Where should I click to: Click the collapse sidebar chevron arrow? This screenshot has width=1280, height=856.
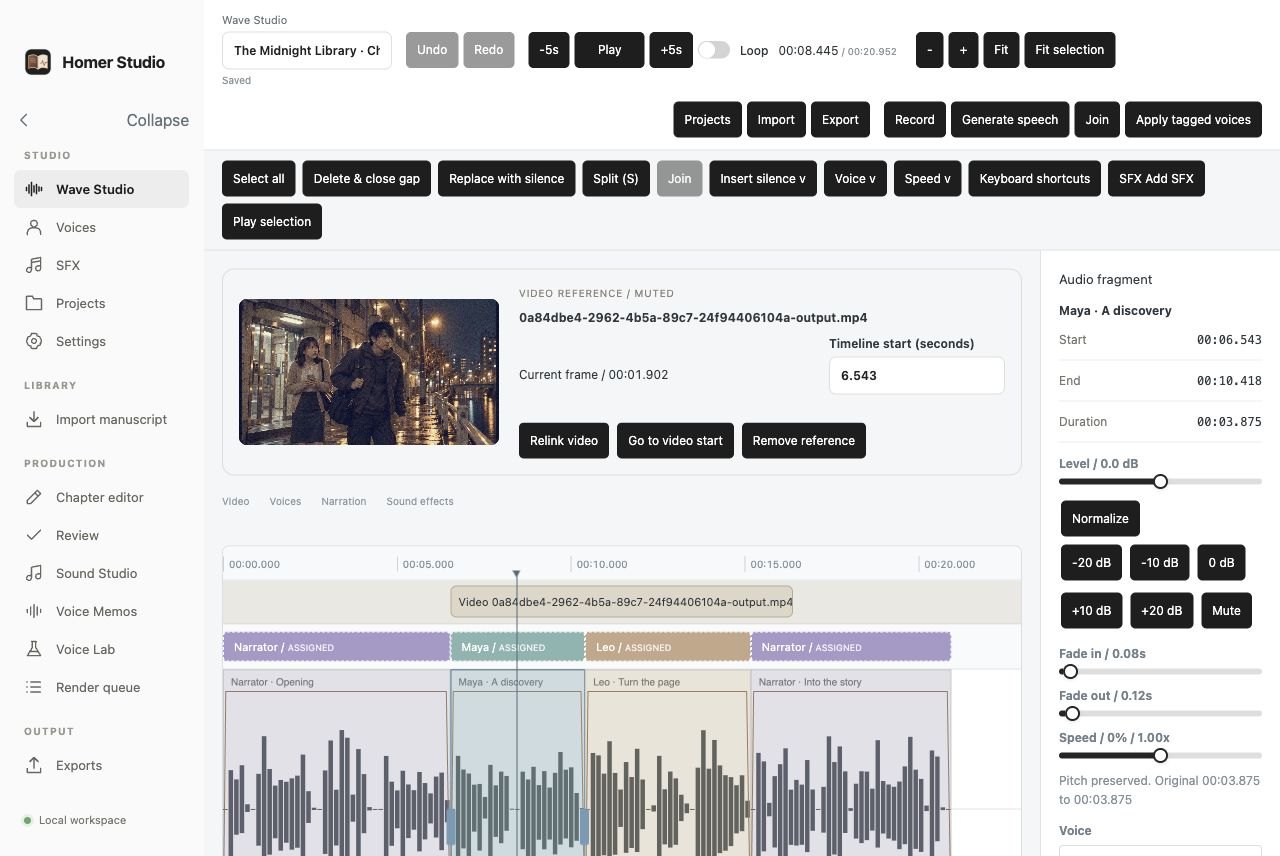24,120
